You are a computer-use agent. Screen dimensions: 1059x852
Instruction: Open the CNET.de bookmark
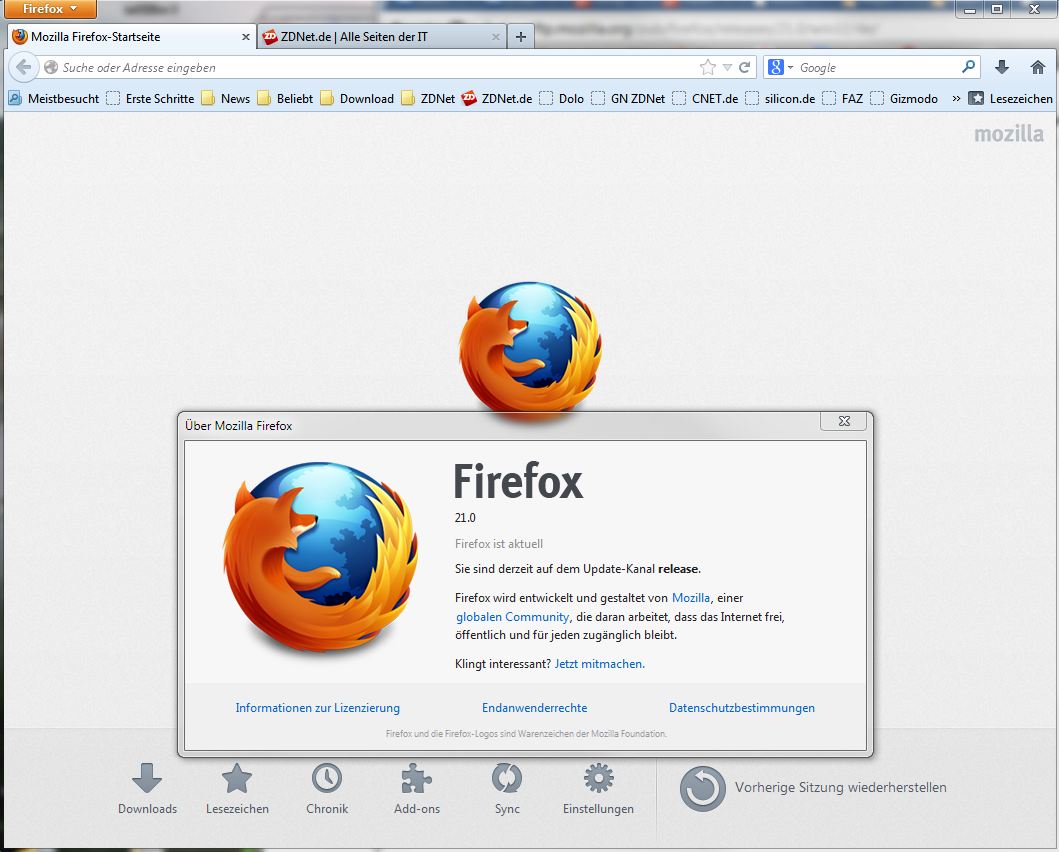[x=705, y=99]
